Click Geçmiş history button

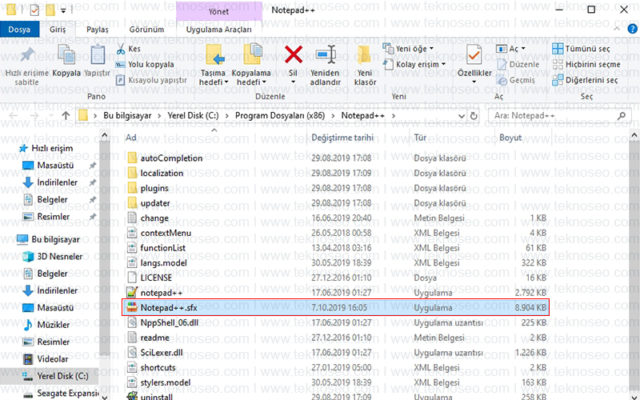pyautogui.click(x=516, y=80)
